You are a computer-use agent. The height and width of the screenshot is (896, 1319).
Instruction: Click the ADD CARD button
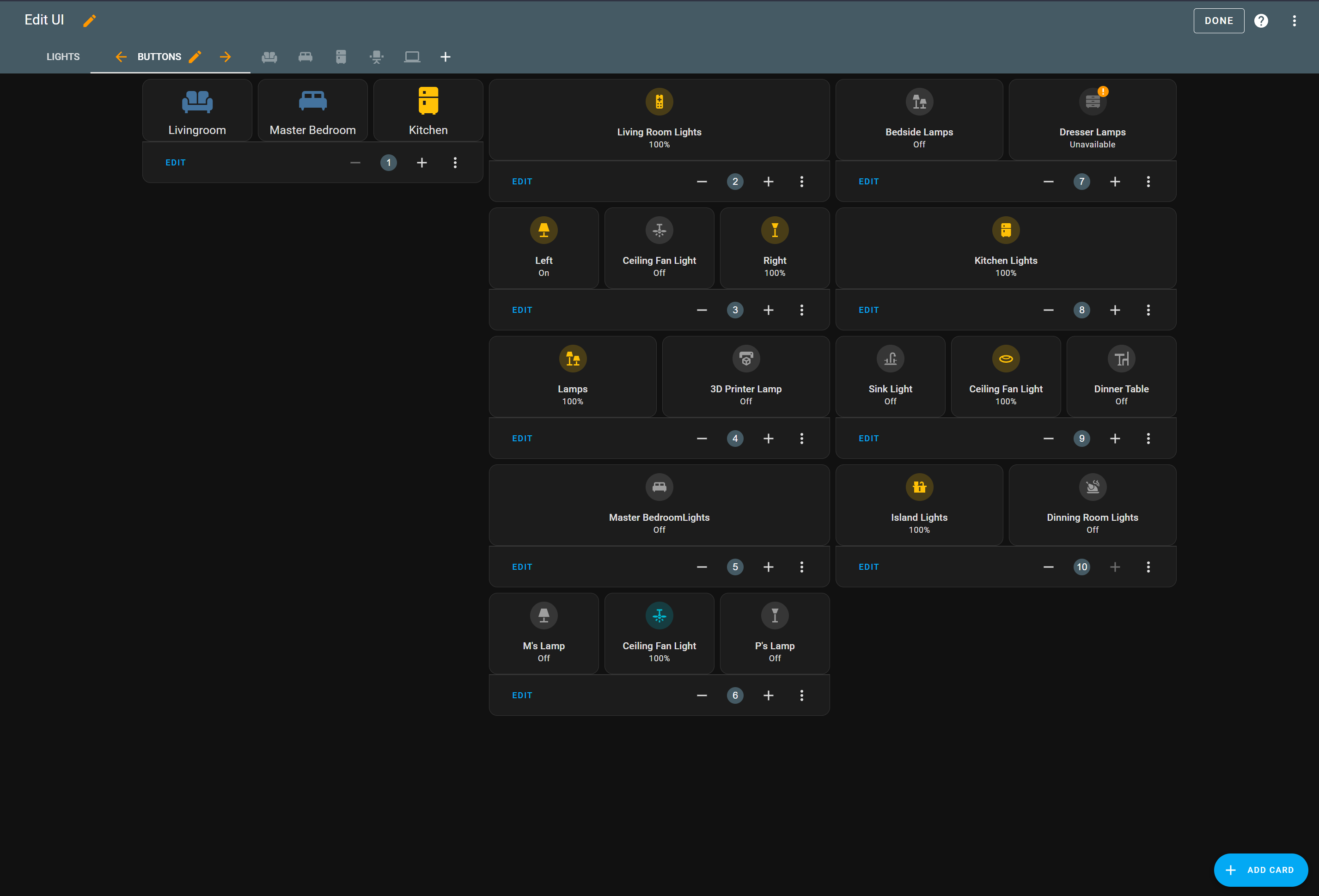pos(1261,869)
